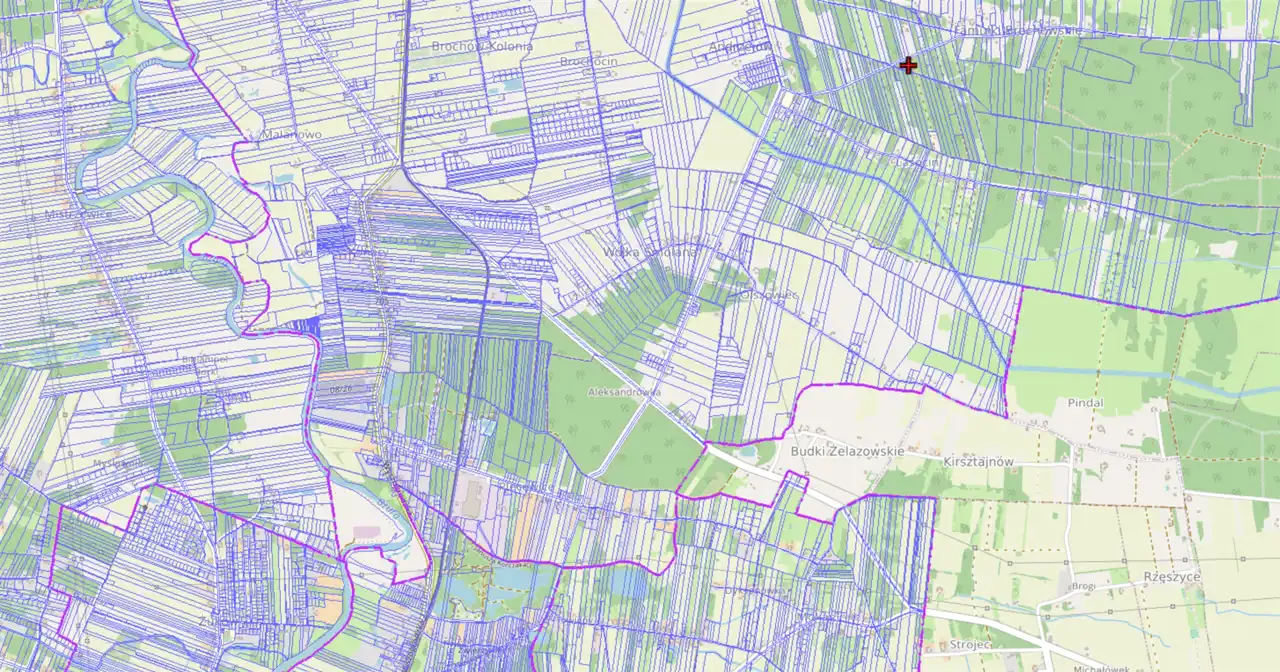Click the Brochocin village label
The image size is (1280, 672).
click(x=588, y=61)
